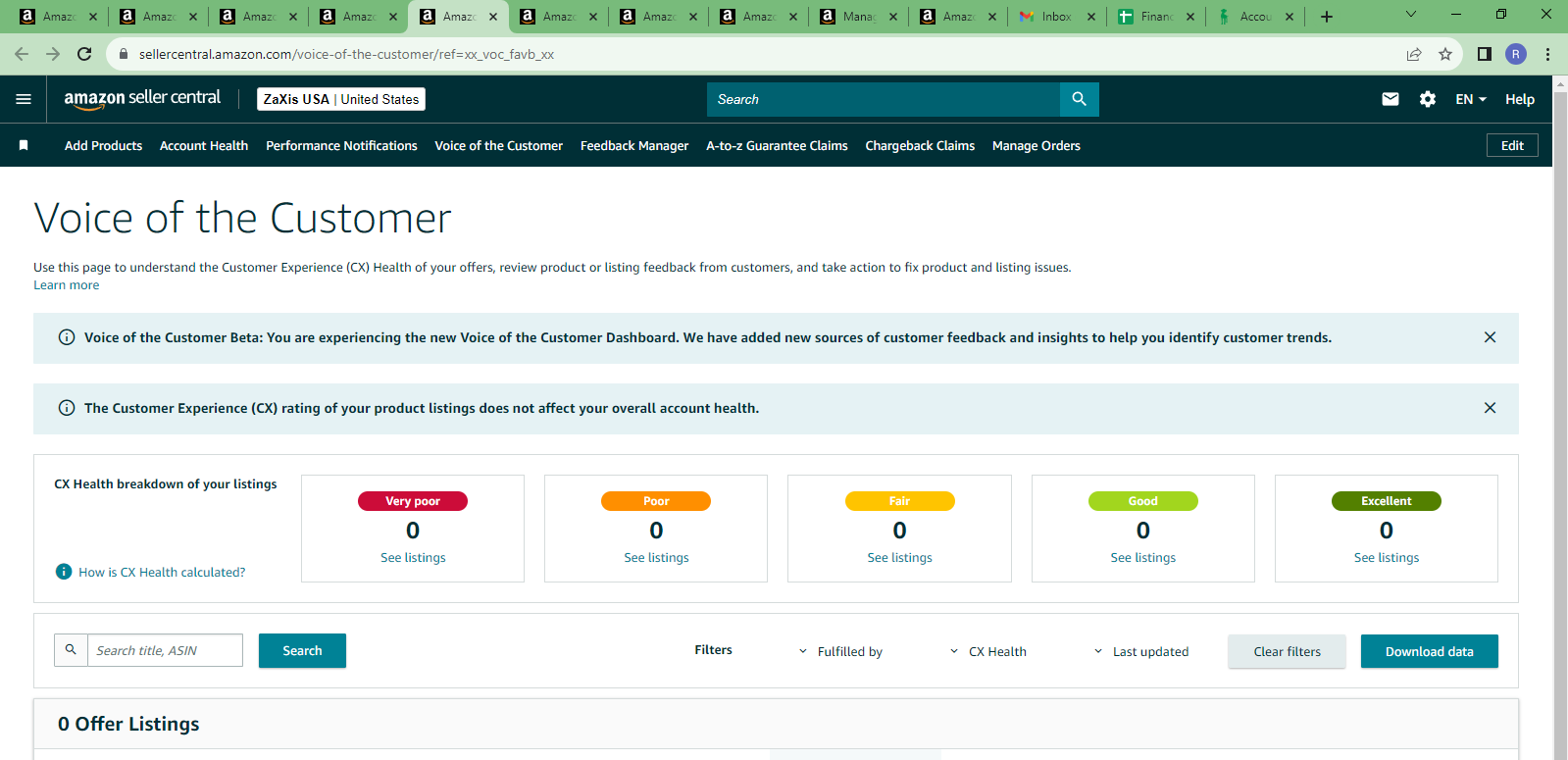Expand the EN language dropdown
Screen dimensions: 1568x760
tap(1471, 99)
